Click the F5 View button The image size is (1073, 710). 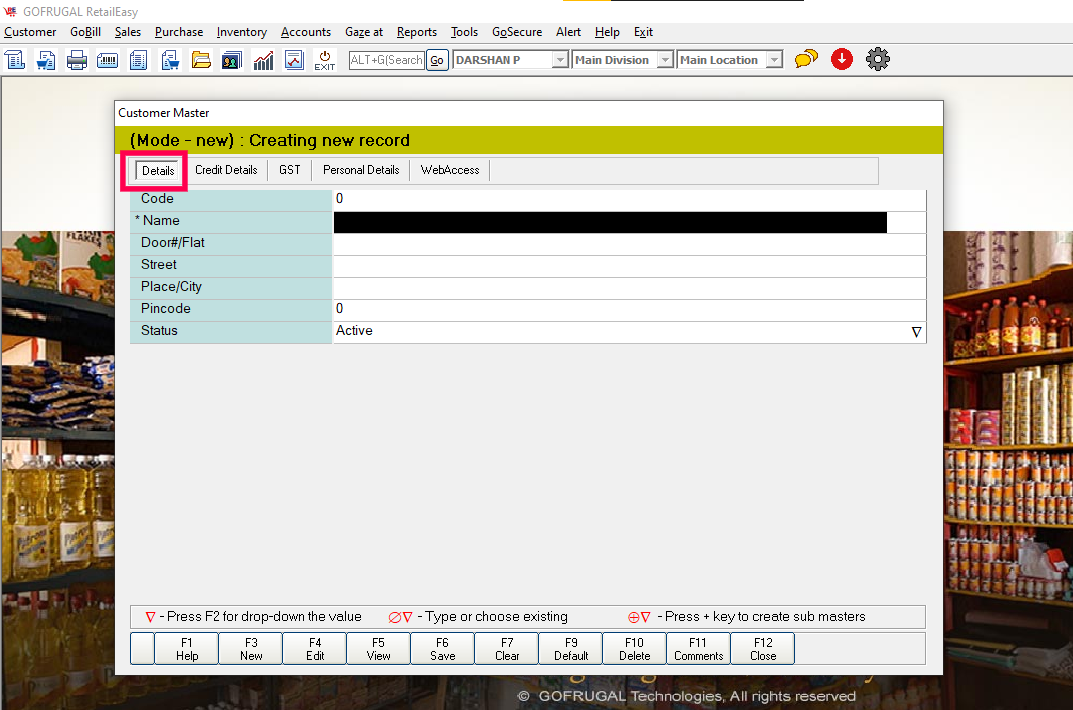[378, 648]
